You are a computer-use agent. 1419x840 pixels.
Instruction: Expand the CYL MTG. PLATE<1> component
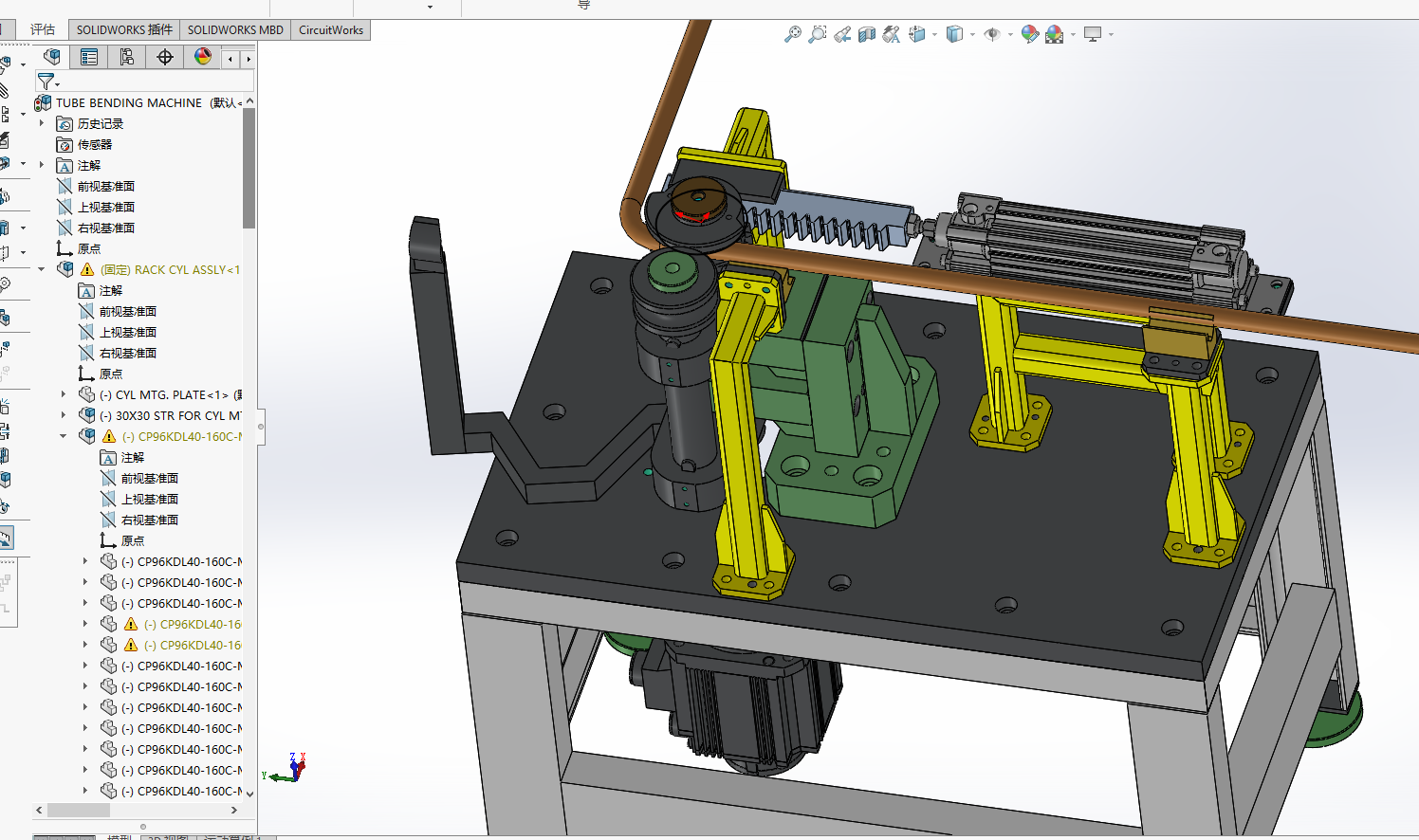(x=64, y=394)
